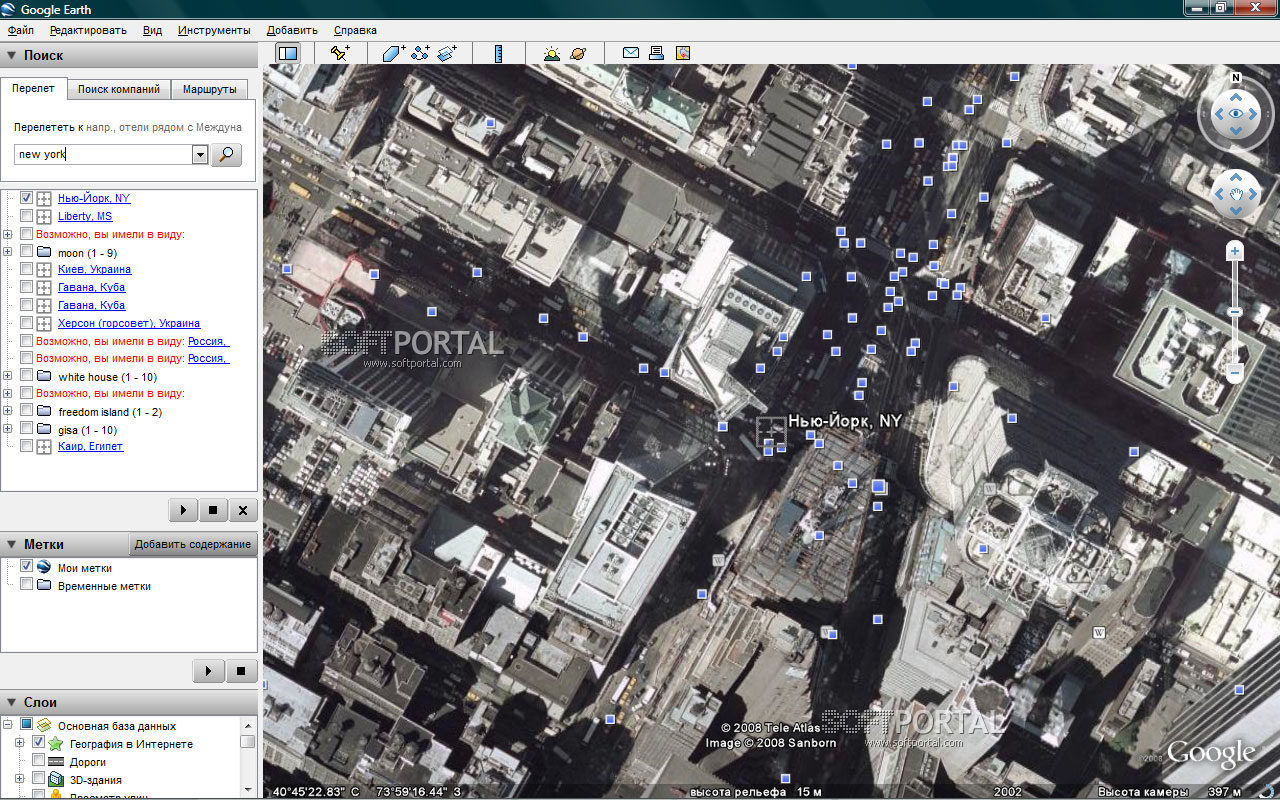Viewport: 1280px width, 800px height.
Task: Switch to the Маршруты tab
Action: tap(209, 89)
